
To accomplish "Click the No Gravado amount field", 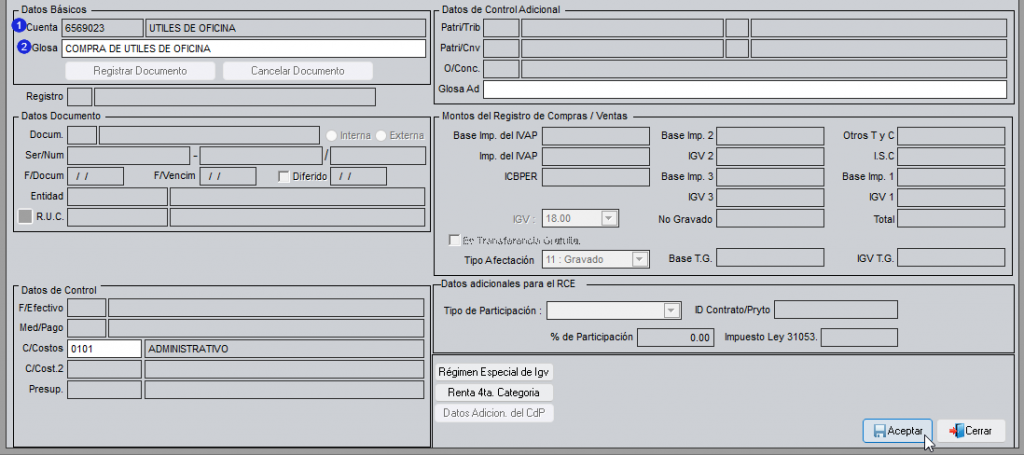I will click(x=771, y=218).
